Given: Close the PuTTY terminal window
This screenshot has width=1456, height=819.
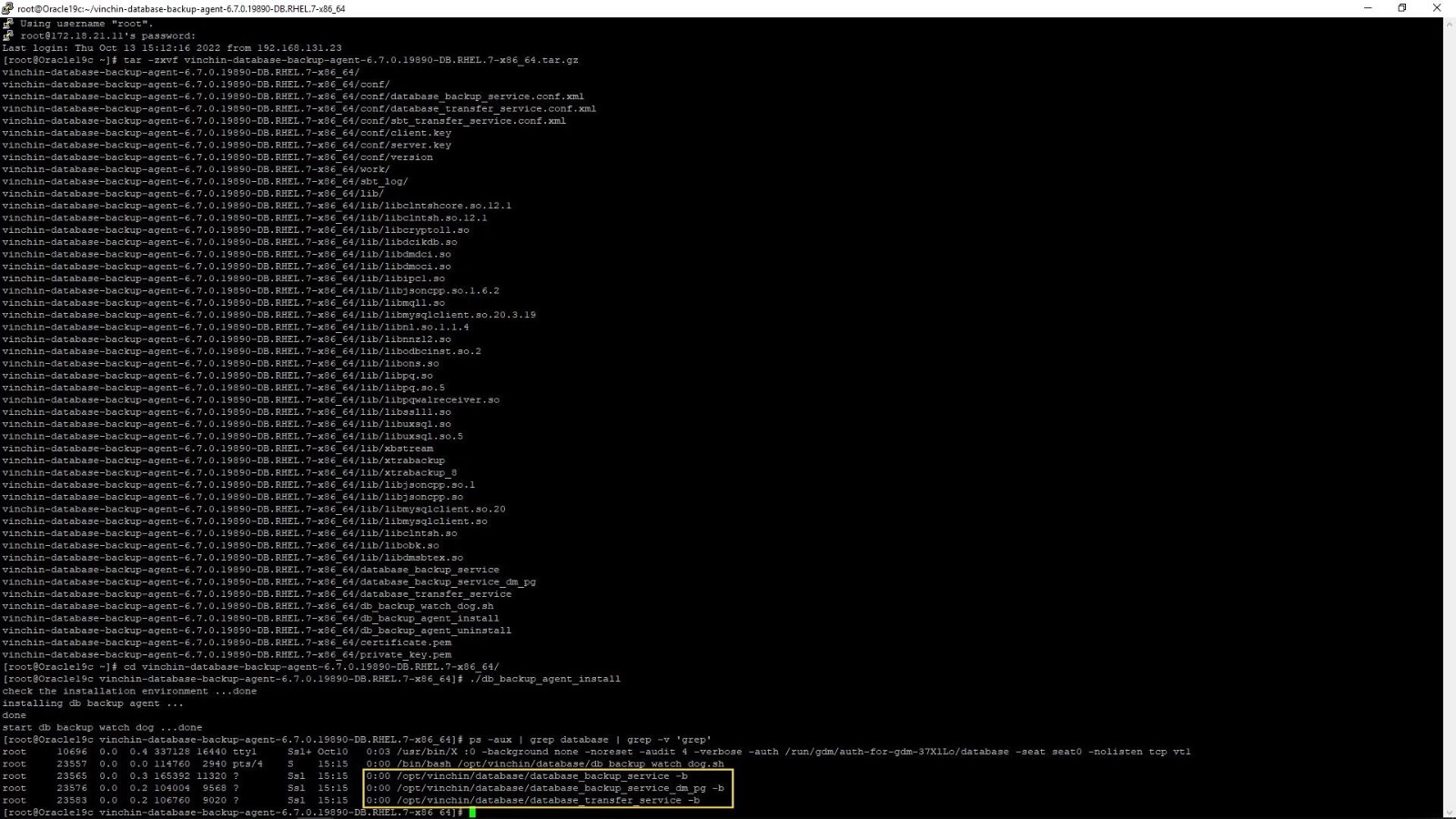Looking at the screenshot, I should pos(1437,8).
